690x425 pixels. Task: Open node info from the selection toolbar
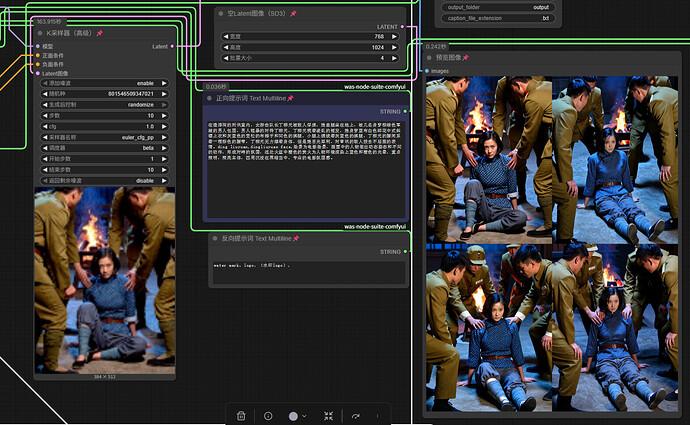268,416
